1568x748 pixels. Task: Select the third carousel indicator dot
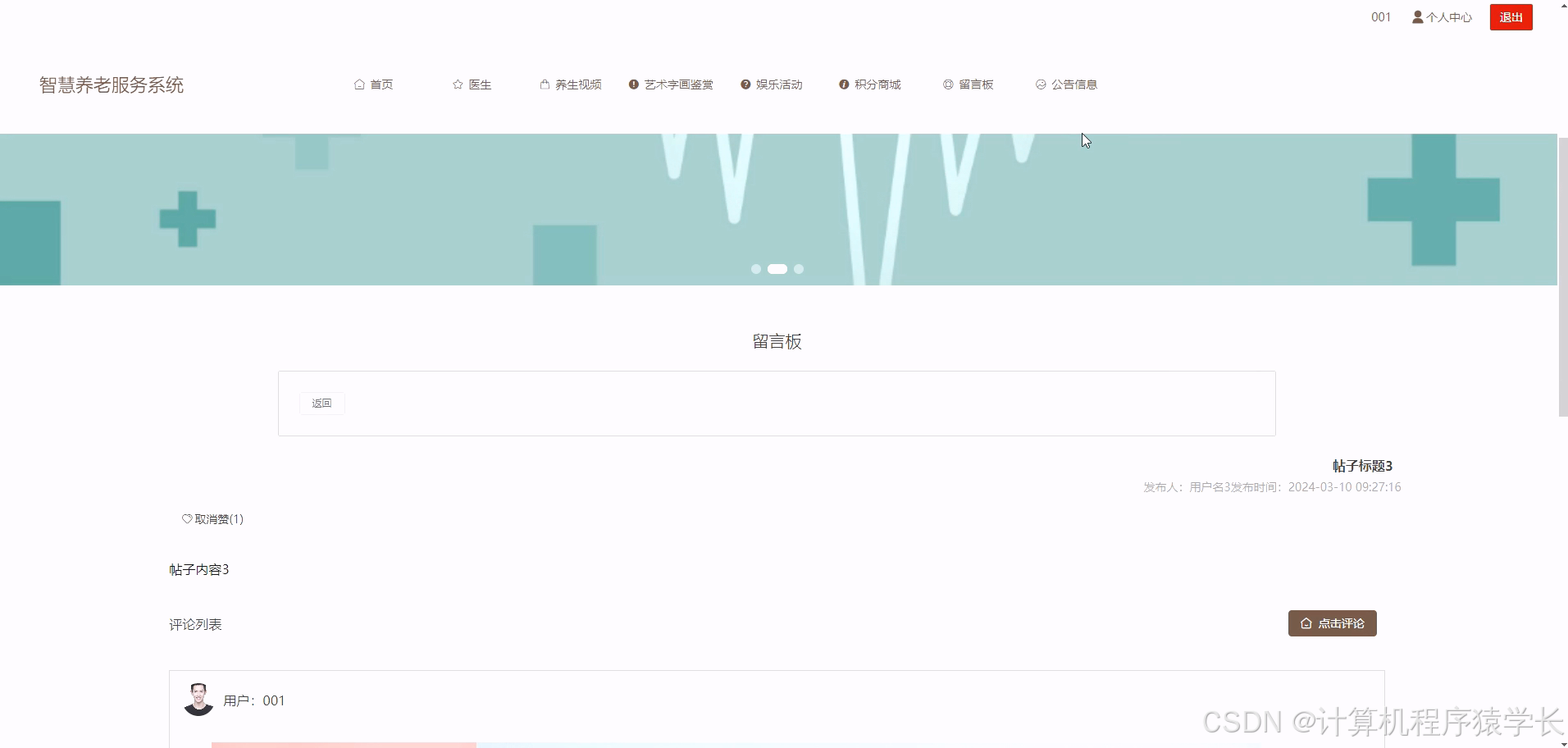click(x=799, y=268)
